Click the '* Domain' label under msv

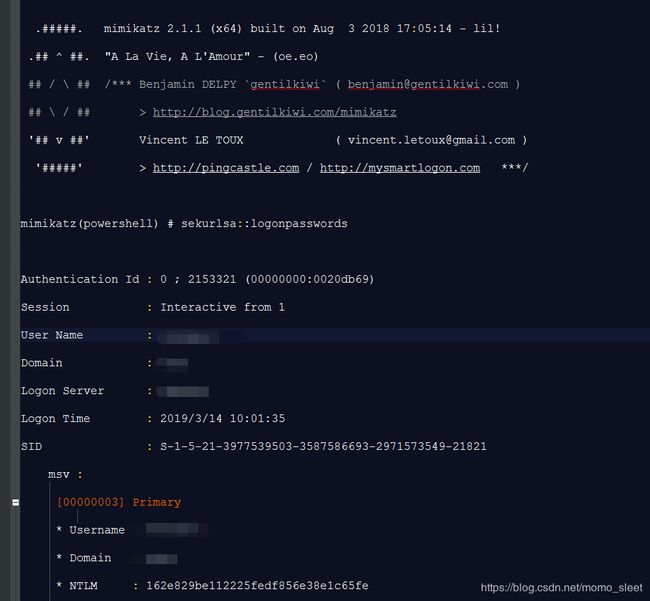coord(84,558)
